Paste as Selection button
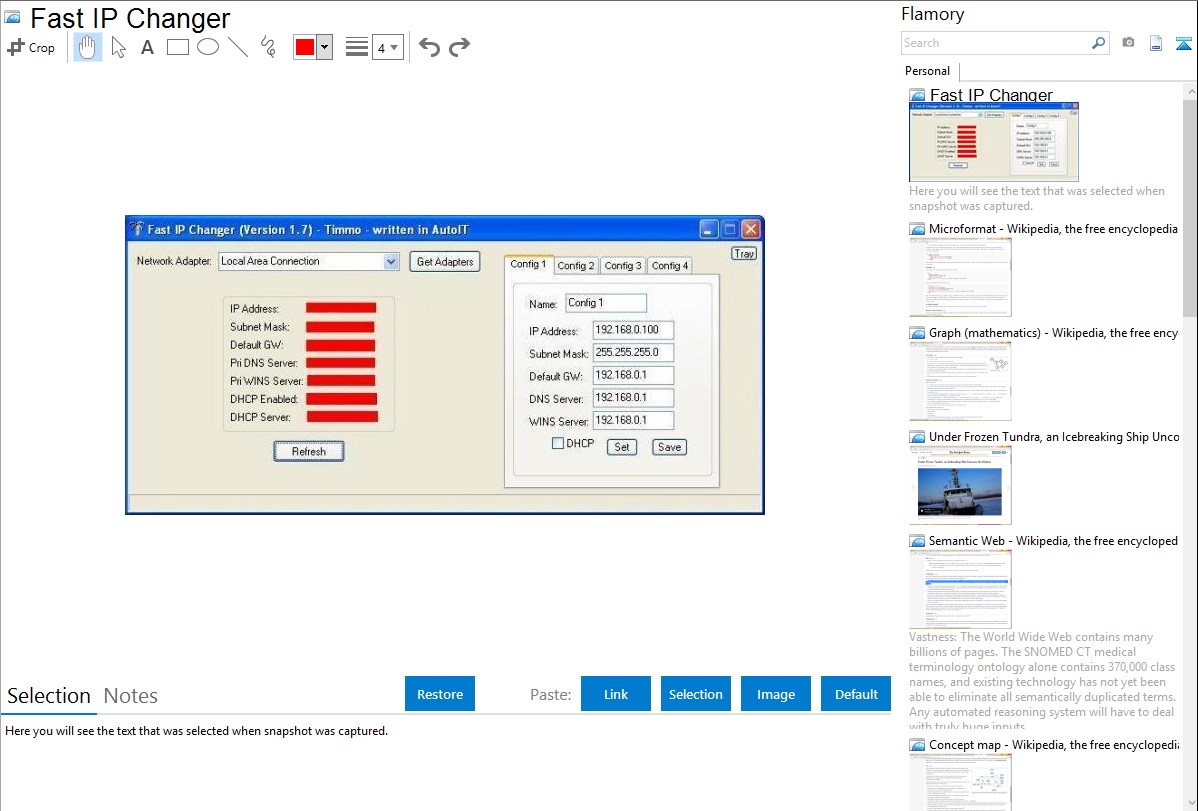The height and width of the screenshot is (811, 1198). [696, 694]
